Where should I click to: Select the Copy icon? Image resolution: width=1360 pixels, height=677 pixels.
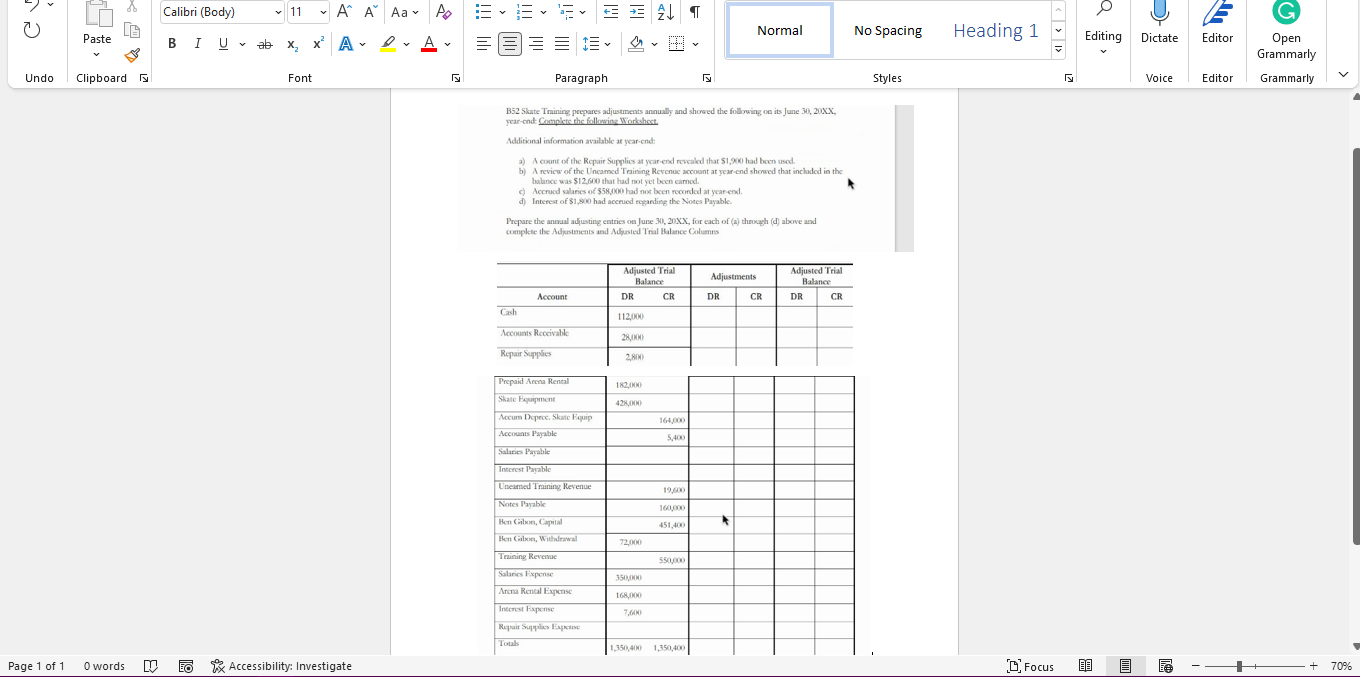click(132, 30)
